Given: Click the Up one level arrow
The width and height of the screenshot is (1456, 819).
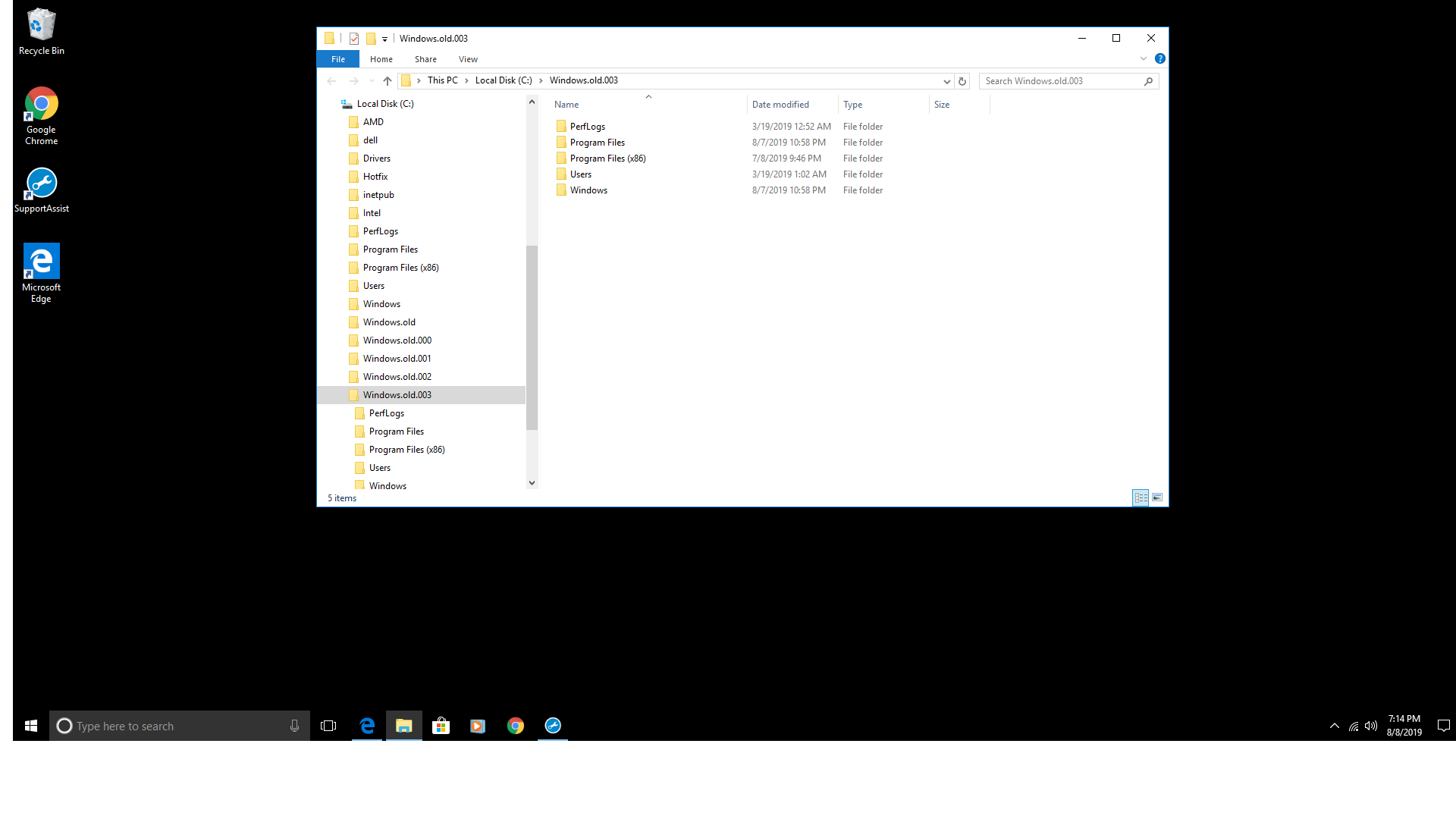Looking at the screenshot, I should [388, 81].
